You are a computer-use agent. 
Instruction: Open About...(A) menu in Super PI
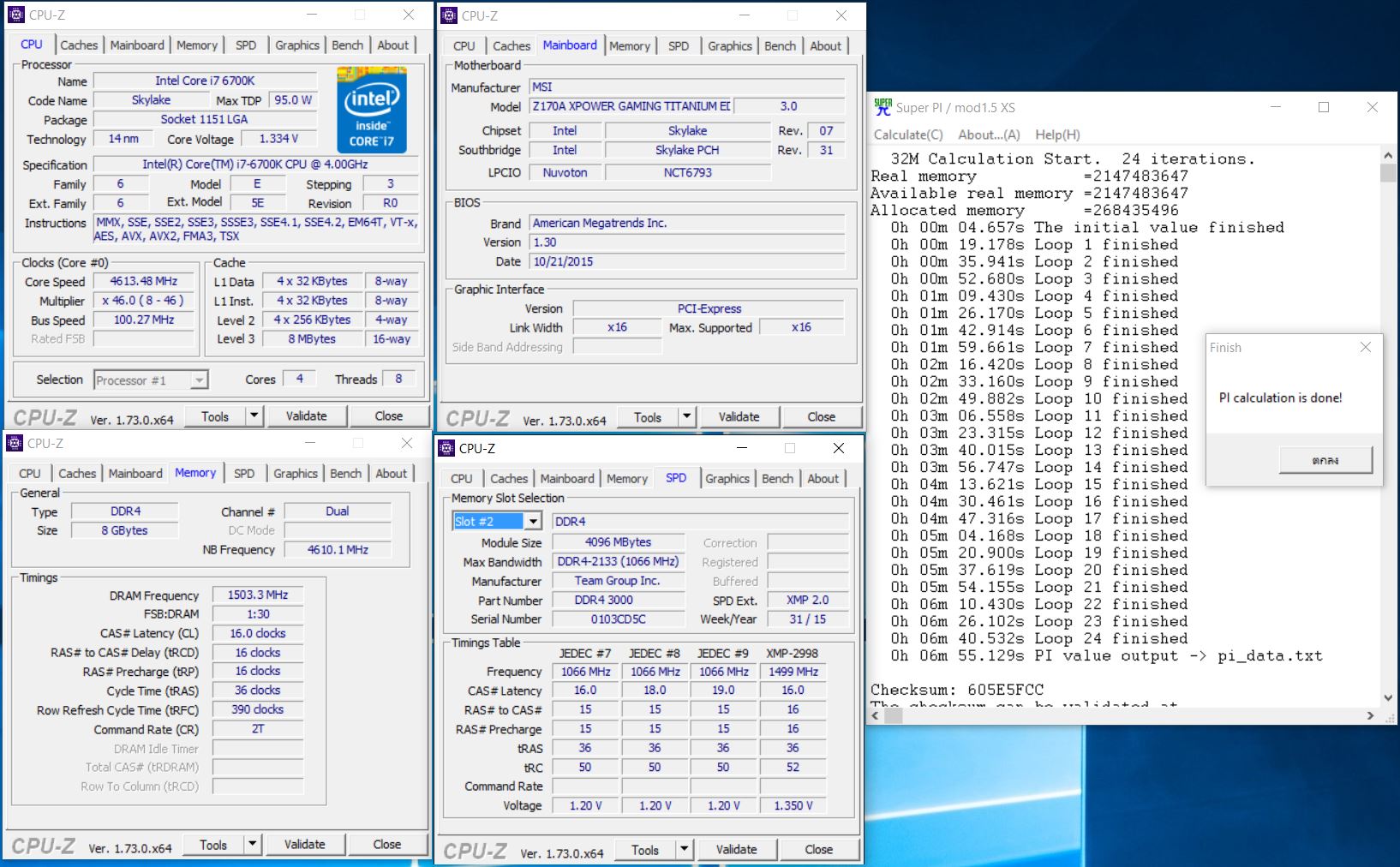click(x=989, y=135)
